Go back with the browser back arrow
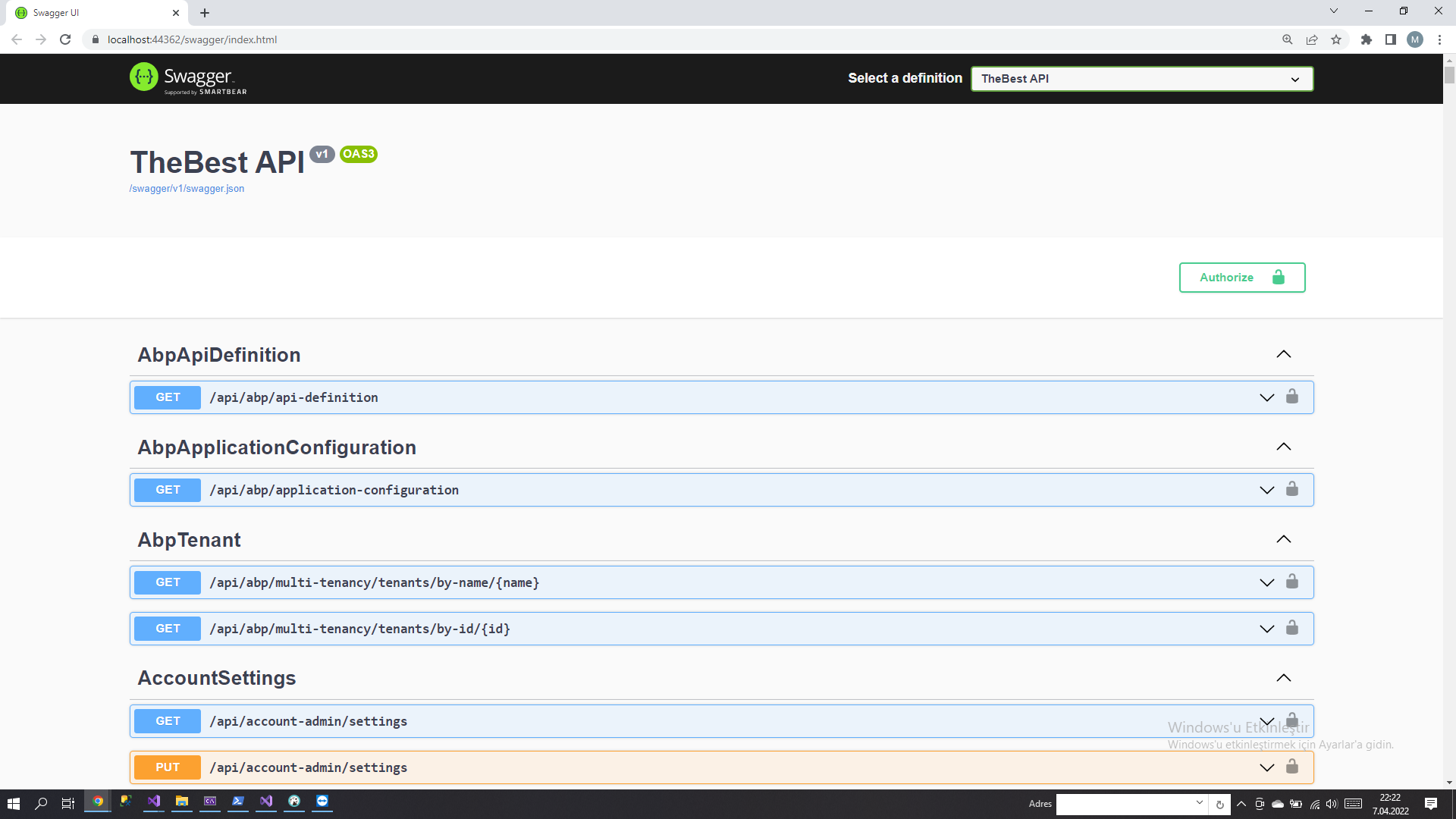Viewport: 1456px width, 819px height. [17, 39]
